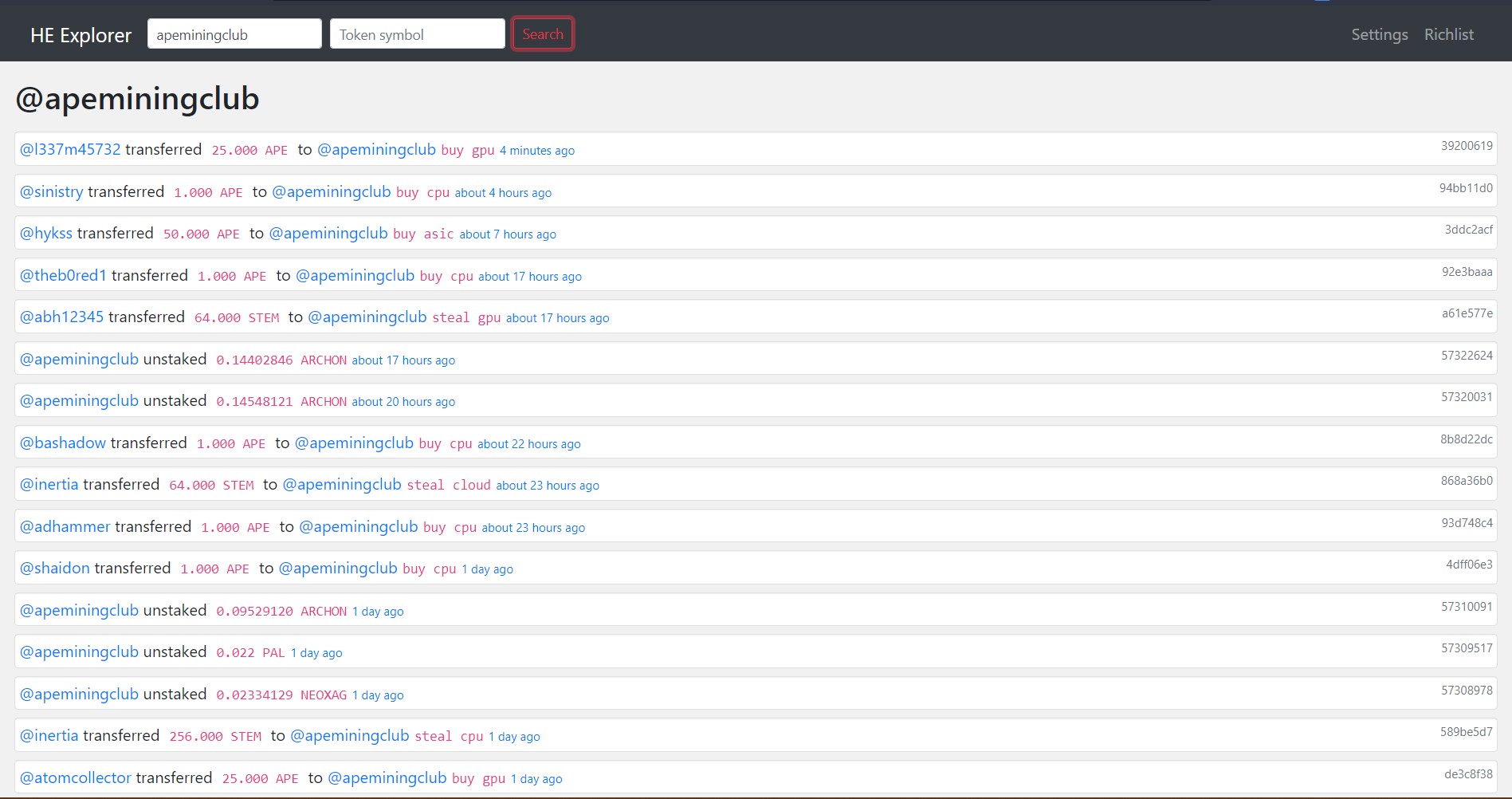Focus the account name field containing apeminingclub
The height and width of the screenshot is (799, 1512).
234,34
